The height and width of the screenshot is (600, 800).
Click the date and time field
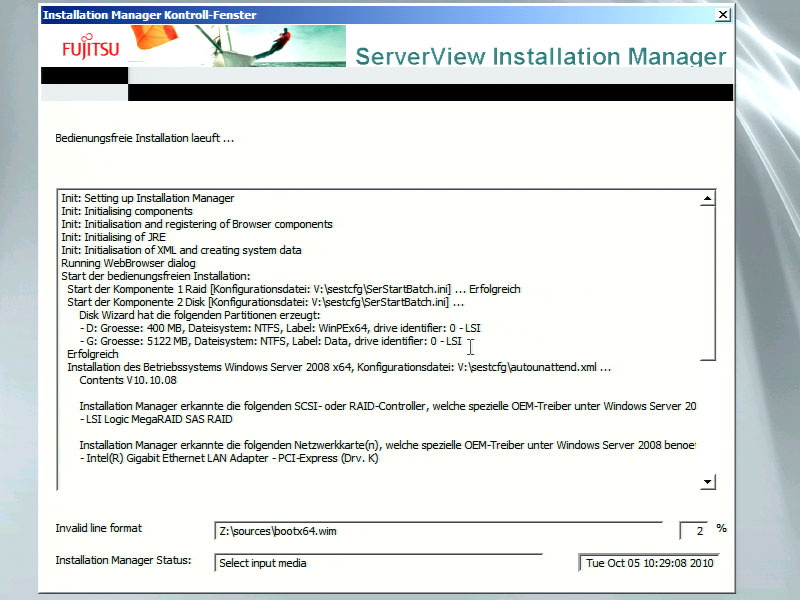point(649,563)
